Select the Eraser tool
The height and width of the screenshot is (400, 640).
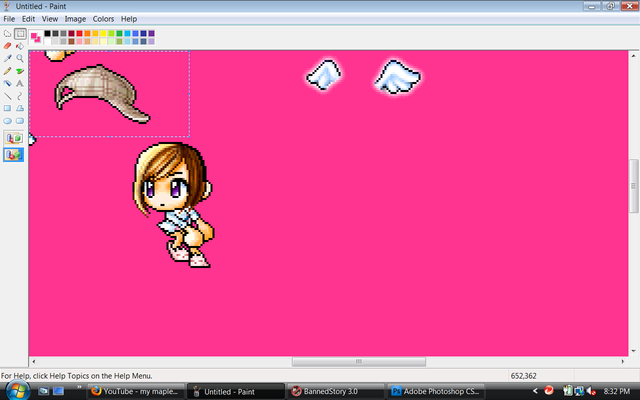(7, 46)
